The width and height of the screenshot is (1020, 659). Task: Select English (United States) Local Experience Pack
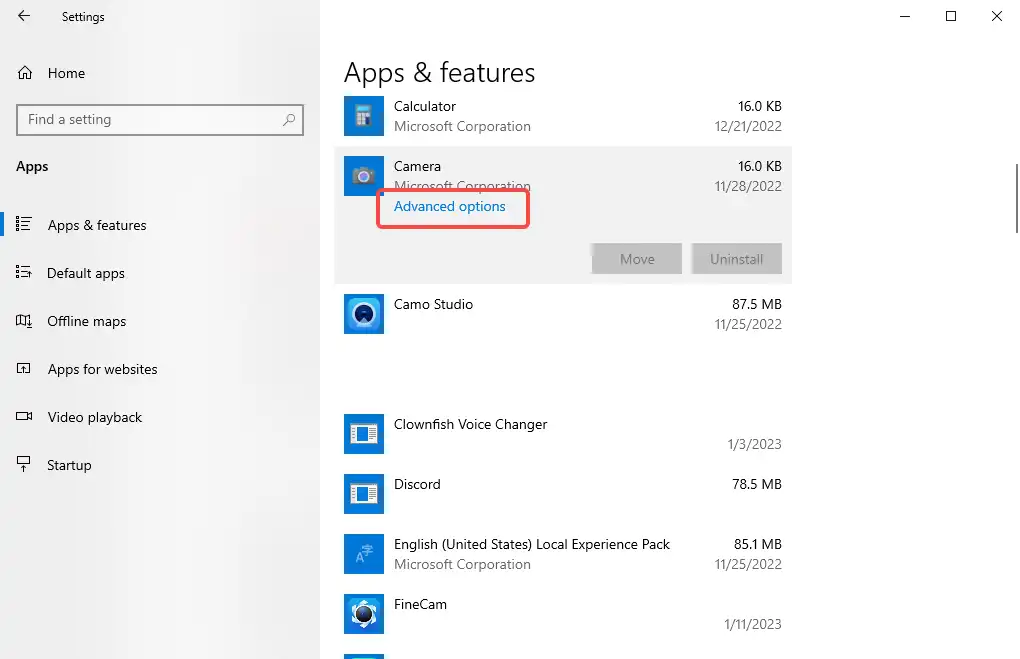coord(531,545)
